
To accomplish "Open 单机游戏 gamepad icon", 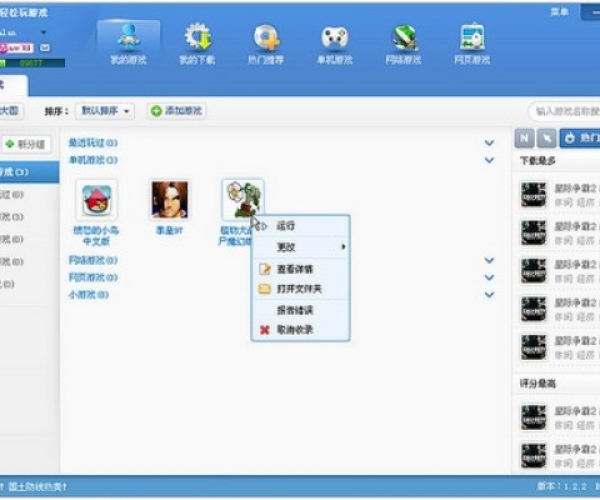I will coord(335,44).
